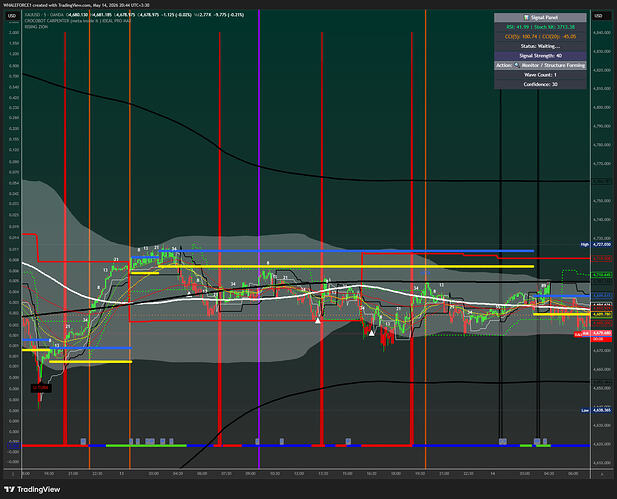Click the 'Wave Count: 1' row
The width and height of the screenshot is (617, 499).
point(540,75)
